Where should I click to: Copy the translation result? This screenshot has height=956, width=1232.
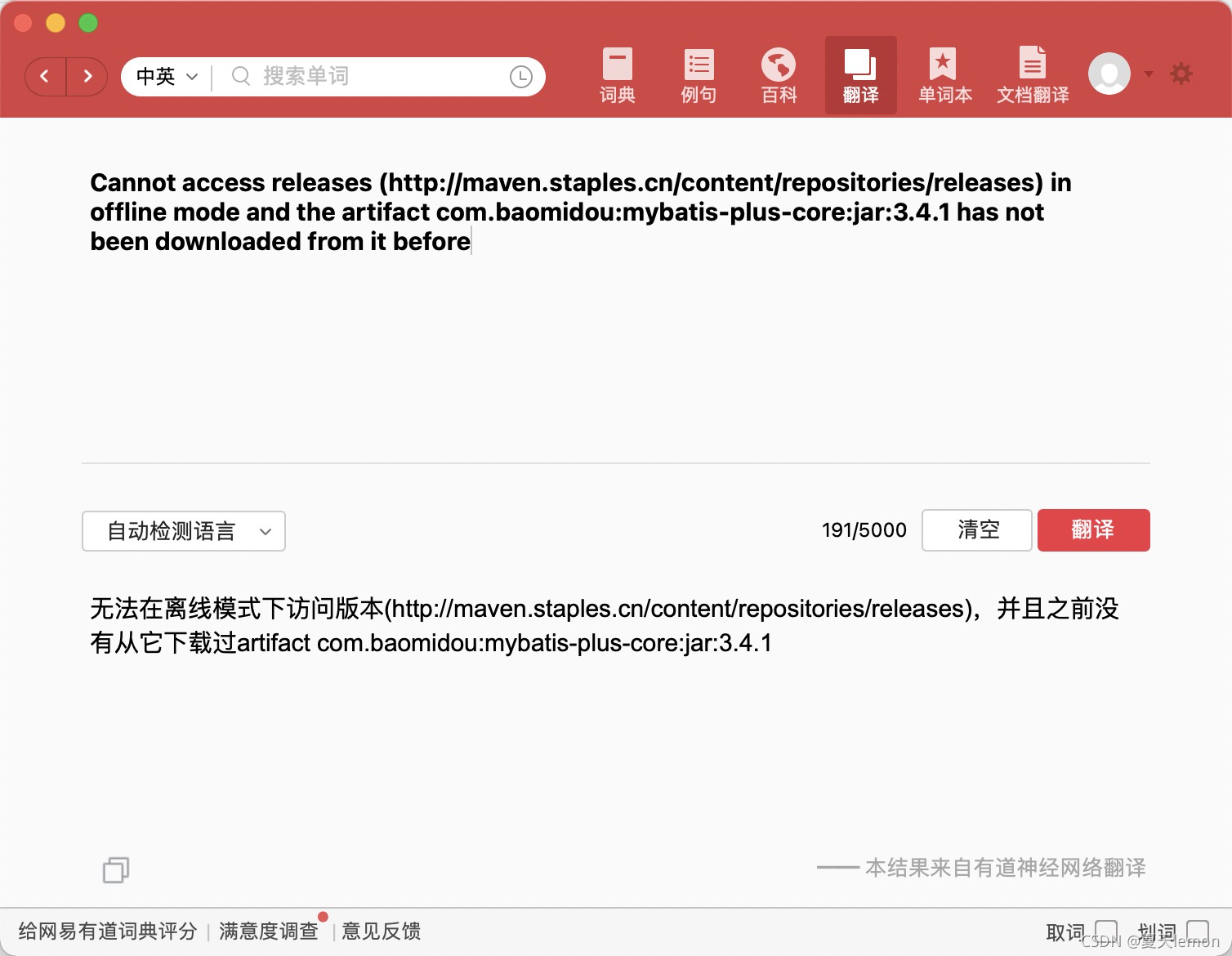click(x=114, y=869)
